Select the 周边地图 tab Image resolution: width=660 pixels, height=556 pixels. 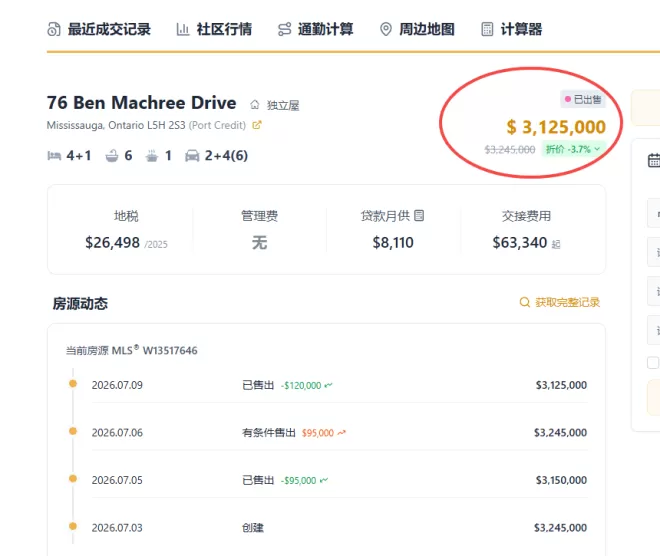tap(417, 29)
